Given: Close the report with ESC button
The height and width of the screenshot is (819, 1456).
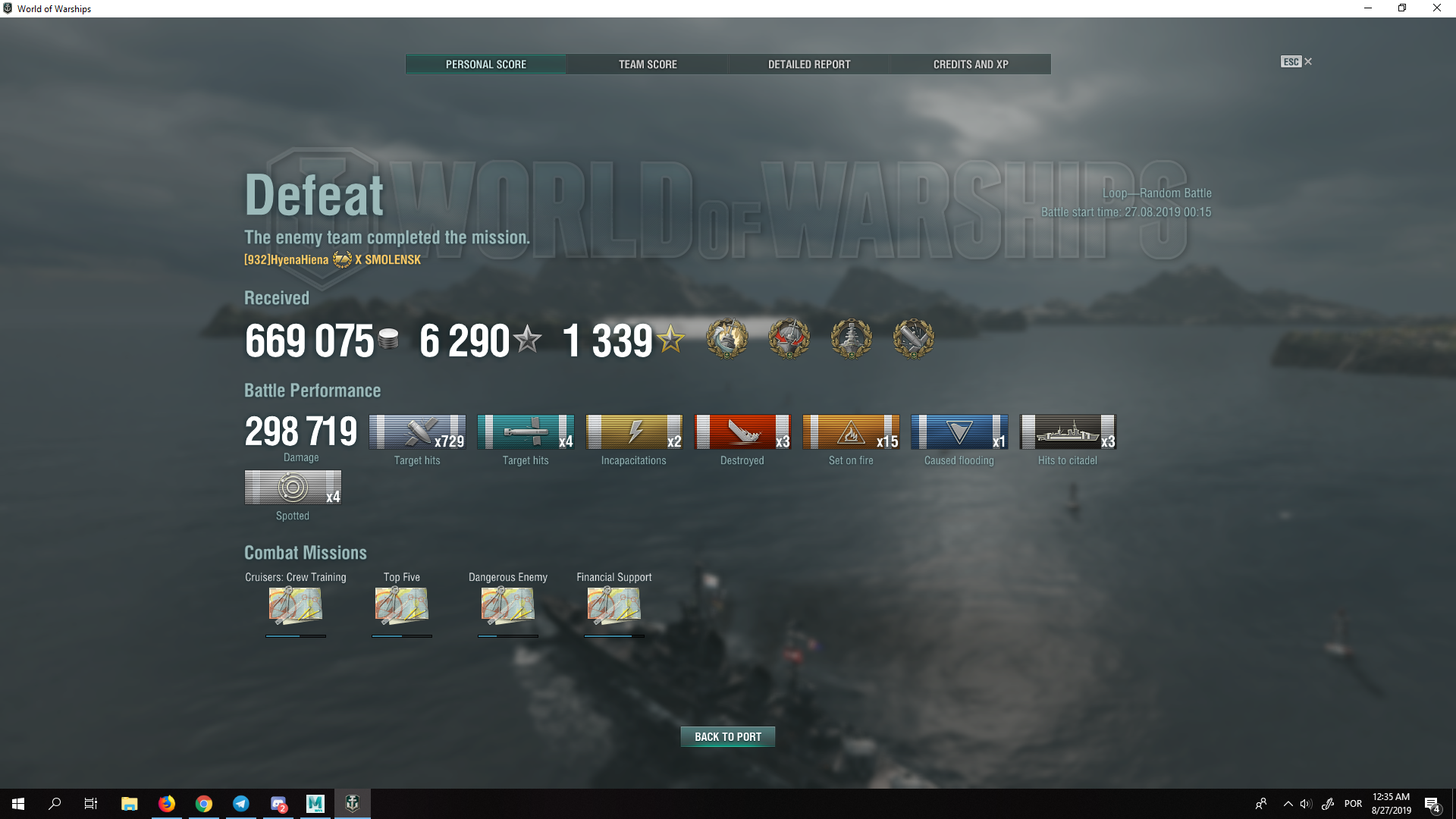Looking at the screenshot, I should pyautogui.click(x=1296, y=61).
